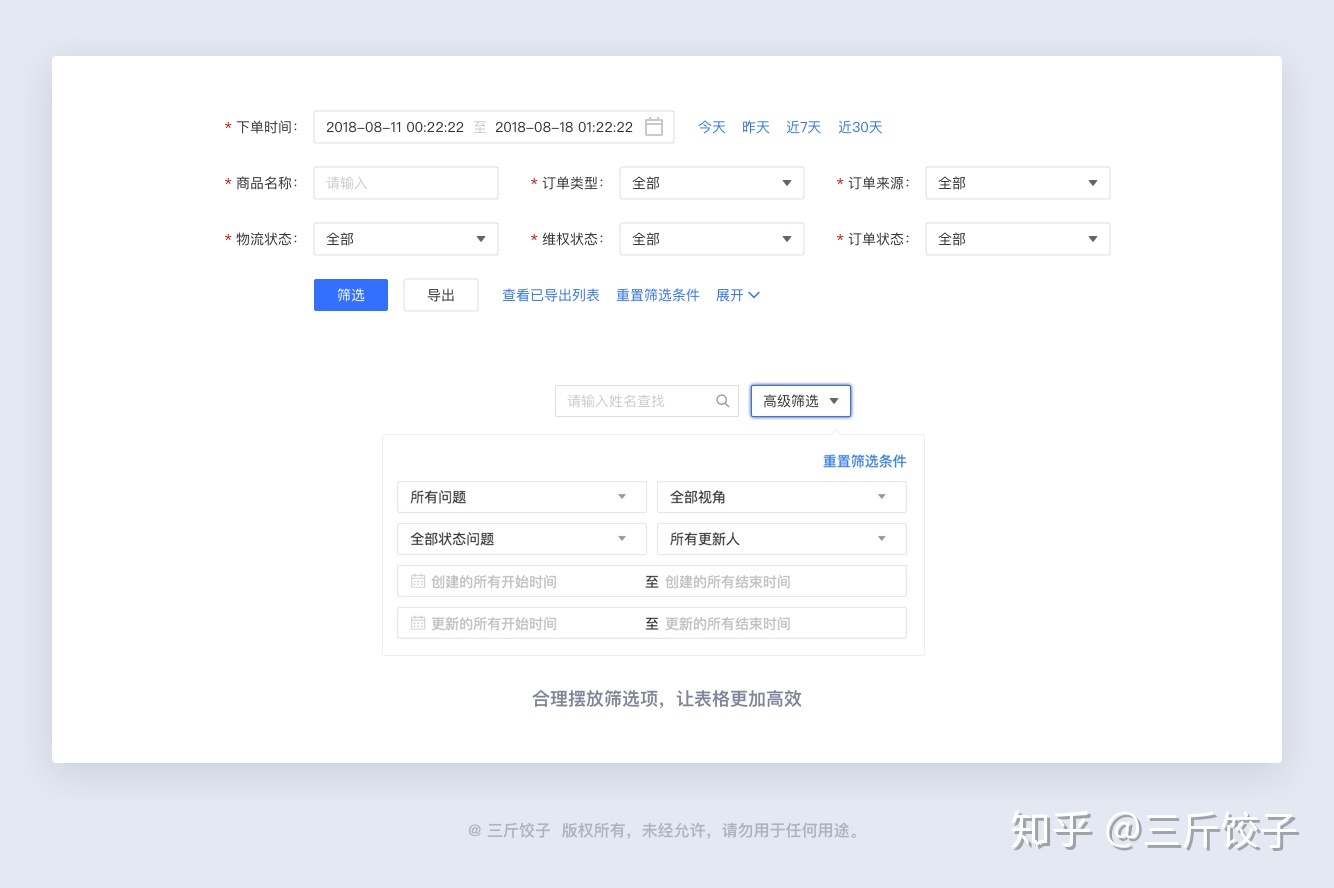Image resolution: width=1334 pixels, height=888 pixels.
Task: Click 更新的所有结束时间 date field
Action: pos(728,623)
